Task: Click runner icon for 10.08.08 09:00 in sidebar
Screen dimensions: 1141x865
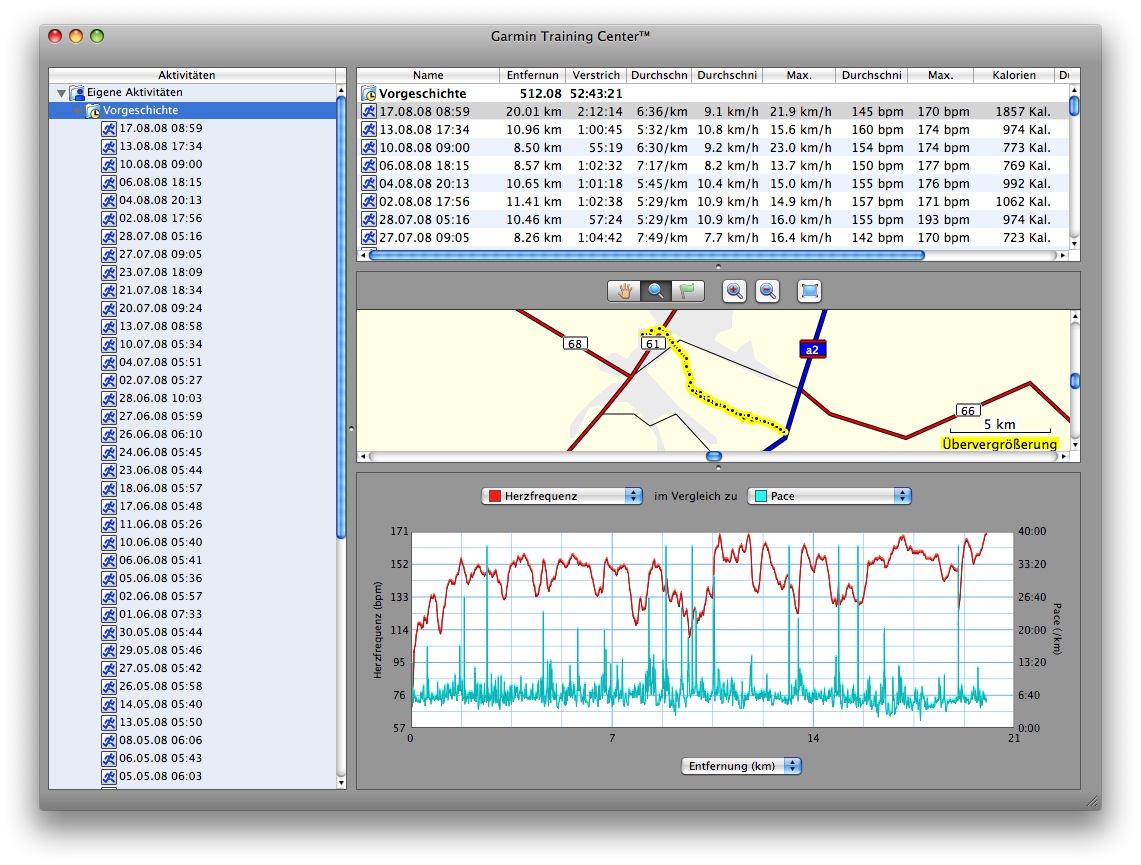Action: [x=108, y=164]
